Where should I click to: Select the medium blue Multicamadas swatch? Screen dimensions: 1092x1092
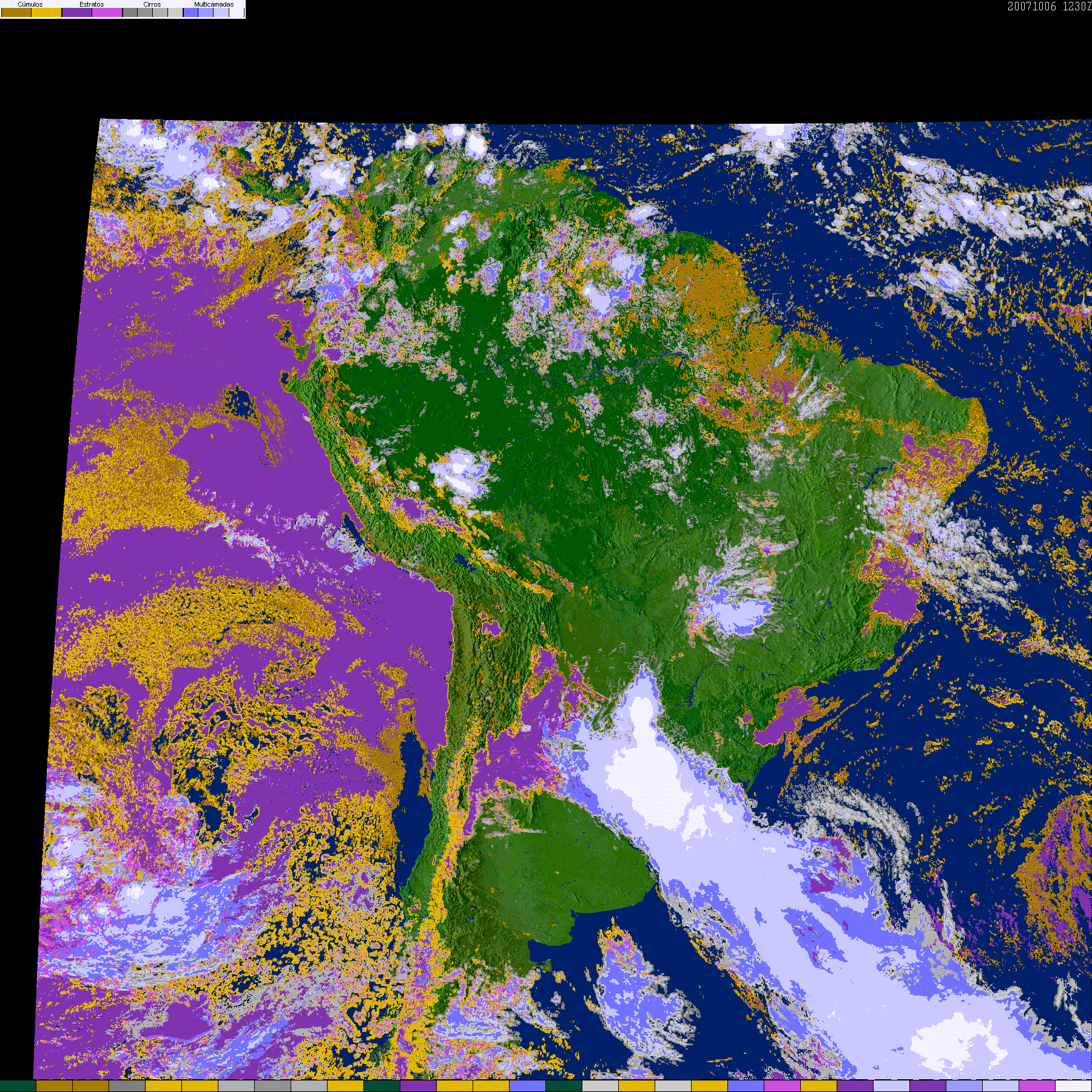(206, 13)
